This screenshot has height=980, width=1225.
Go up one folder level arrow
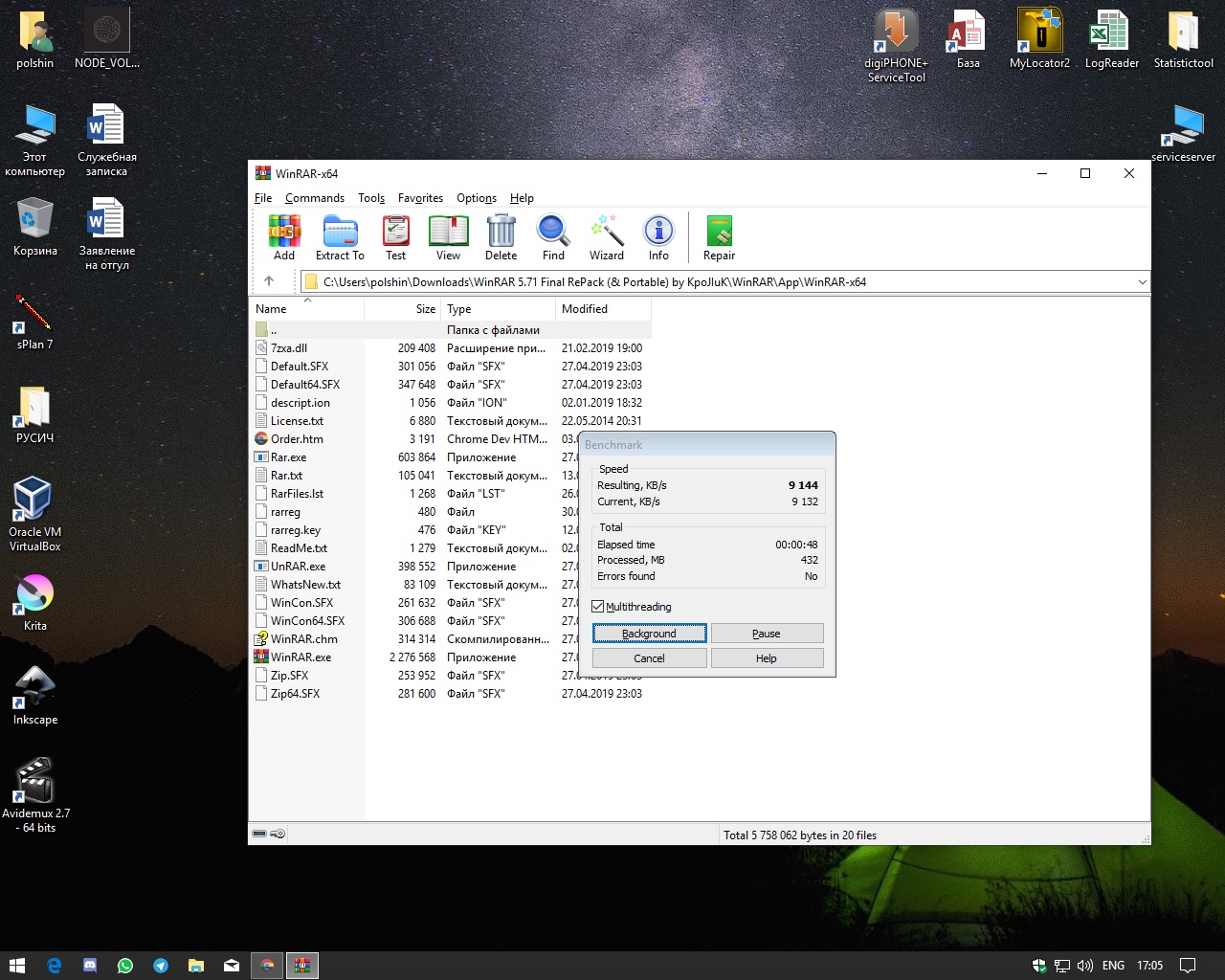click(x=269, y=281)
